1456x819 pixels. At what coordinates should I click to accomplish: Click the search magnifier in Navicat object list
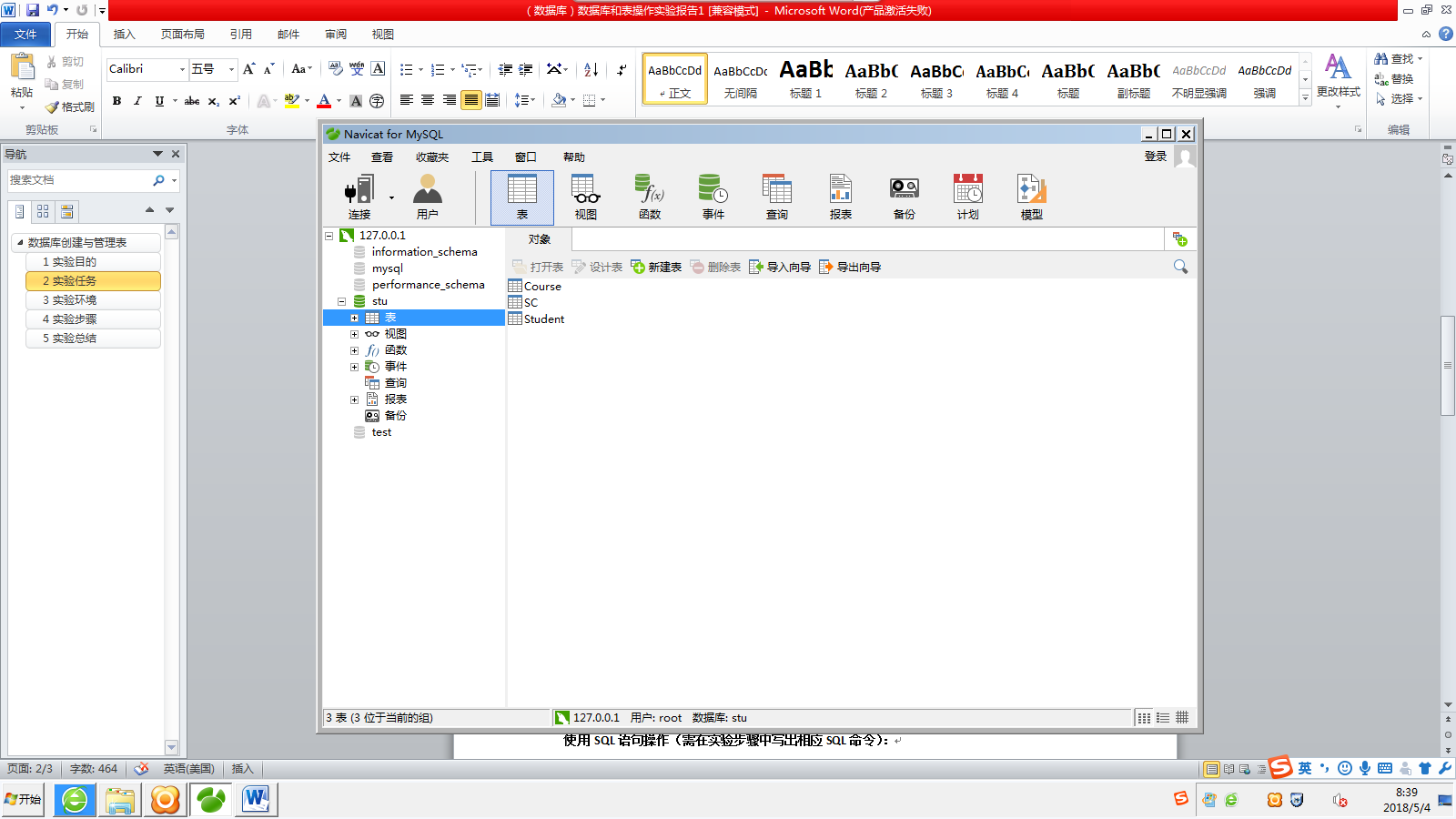coord(1180,267)
